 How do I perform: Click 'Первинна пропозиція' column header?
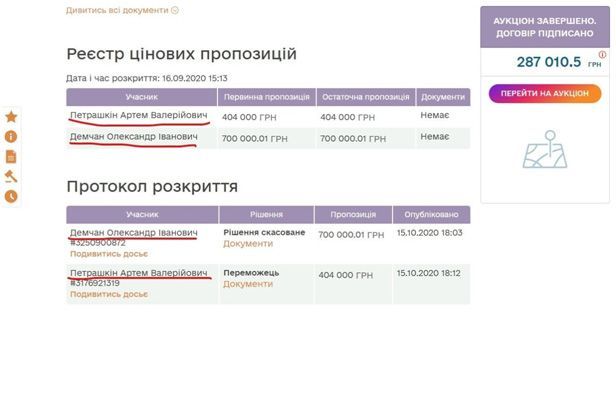(266, 98)
